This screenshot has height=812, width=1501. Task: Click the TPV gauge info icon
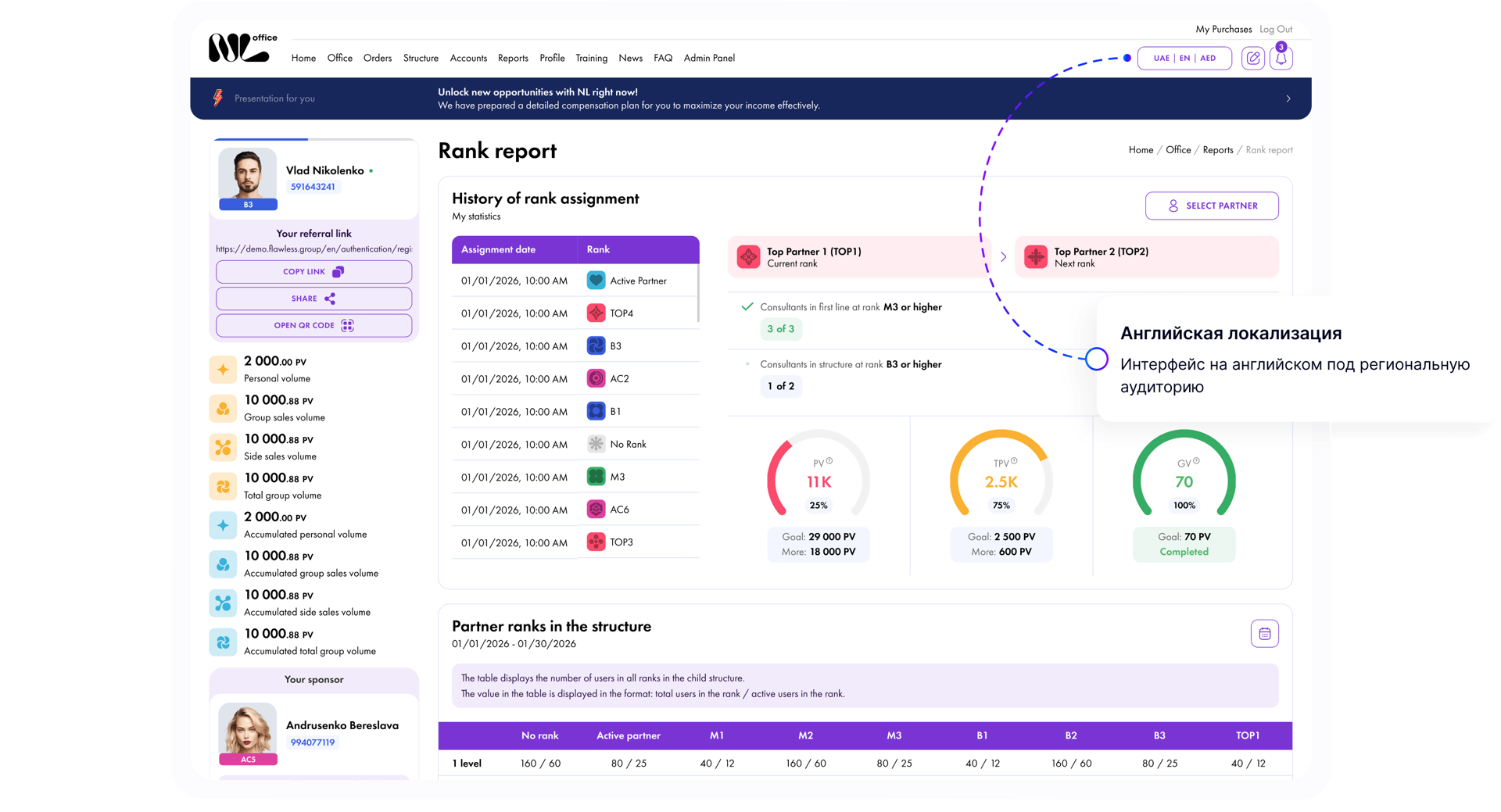coord(1014,461)
